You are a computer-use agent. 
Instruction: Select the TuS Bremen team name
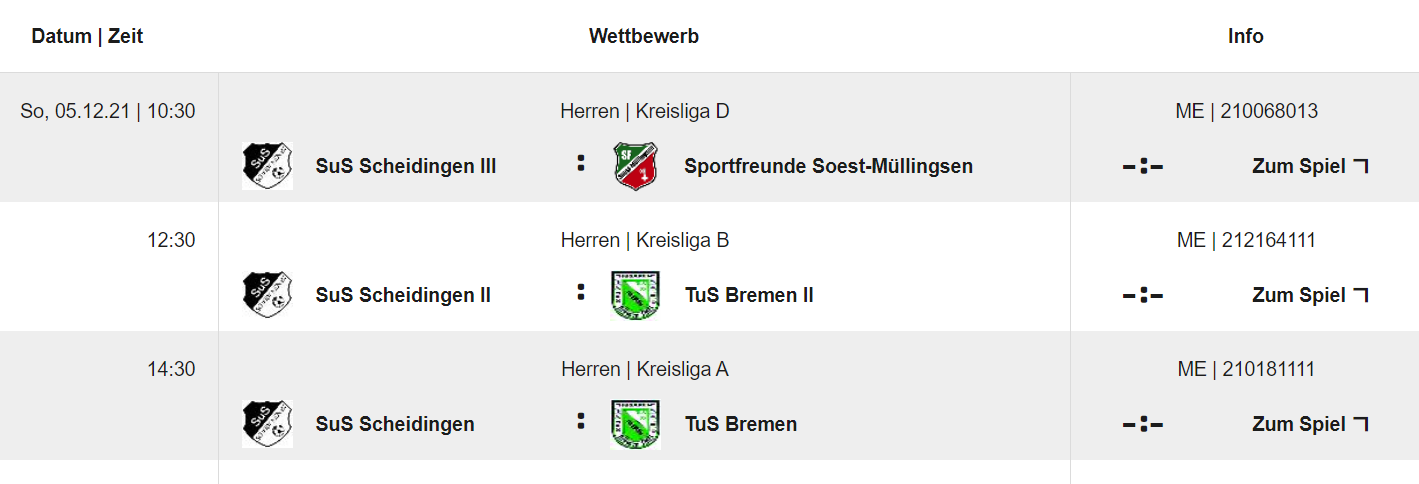coord(741,424)
